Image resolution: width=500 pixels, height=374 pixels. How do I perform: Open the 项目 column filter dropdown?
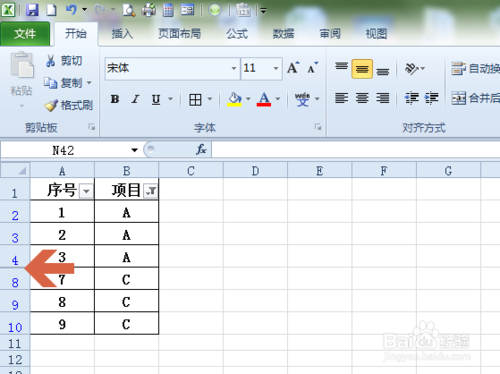point(151,191)
